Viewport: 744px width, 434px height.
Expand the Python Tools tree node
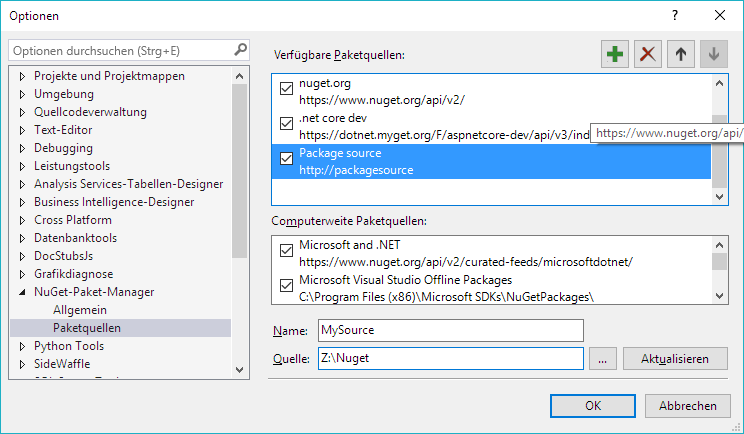(x=22, y=346)
